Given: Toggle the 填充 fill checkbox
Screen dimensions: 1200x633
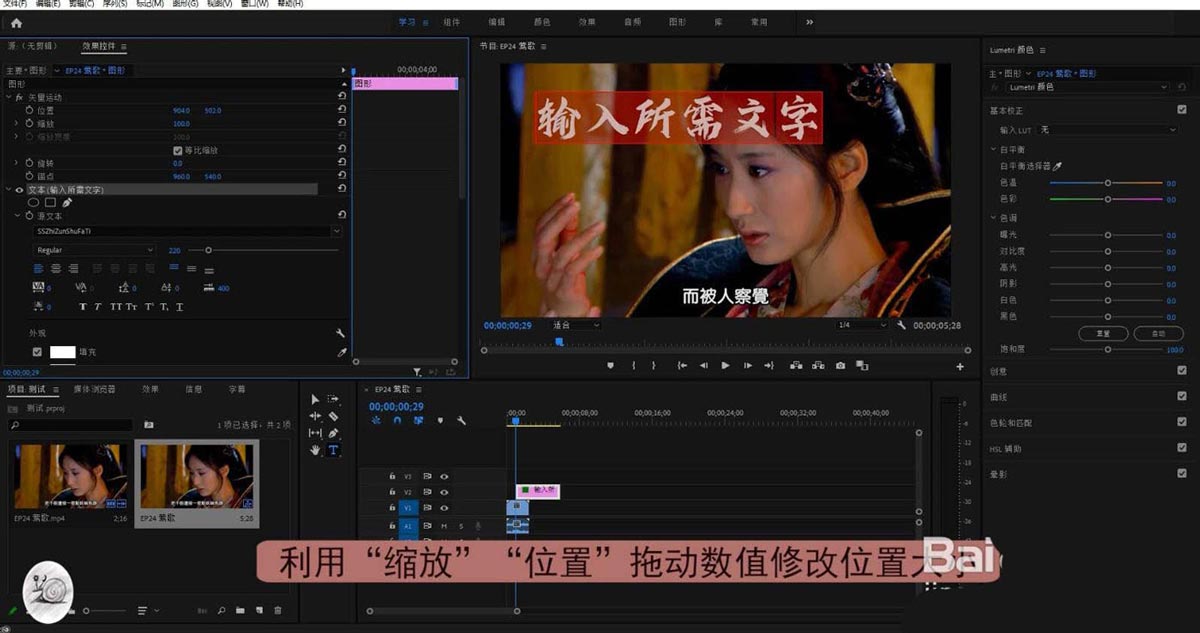Looking at the screenshot, I should point(37,352).
